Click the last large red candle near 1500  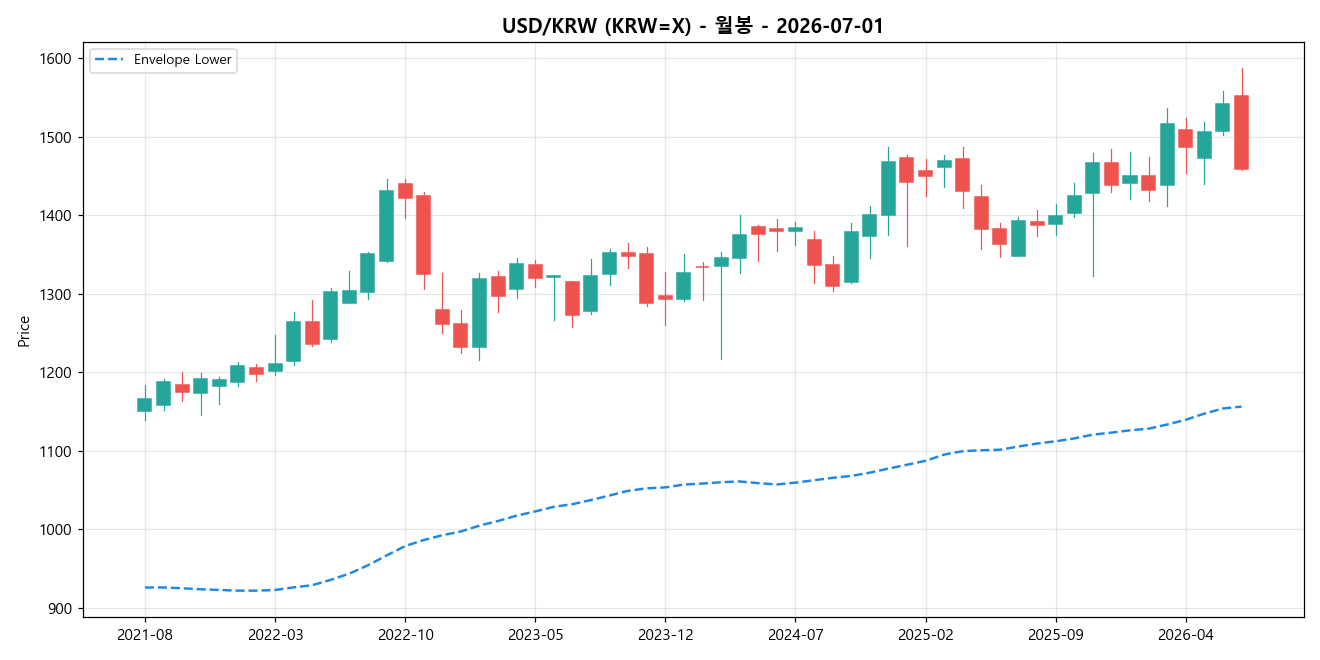tap(1241, 132)
